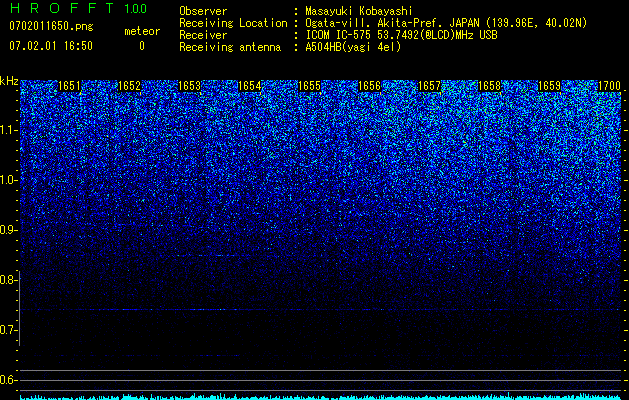Select observer name Masayuki Kobayashi
The width and height of the screenshot is (629, 400).
(x=359, y=11)
